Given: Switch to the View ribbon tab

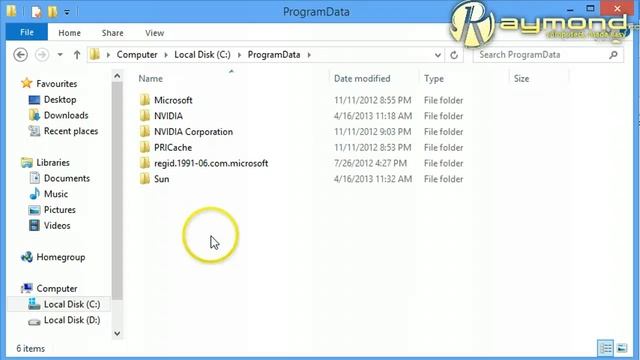Looking at the screenshot, I should [154, 33].
